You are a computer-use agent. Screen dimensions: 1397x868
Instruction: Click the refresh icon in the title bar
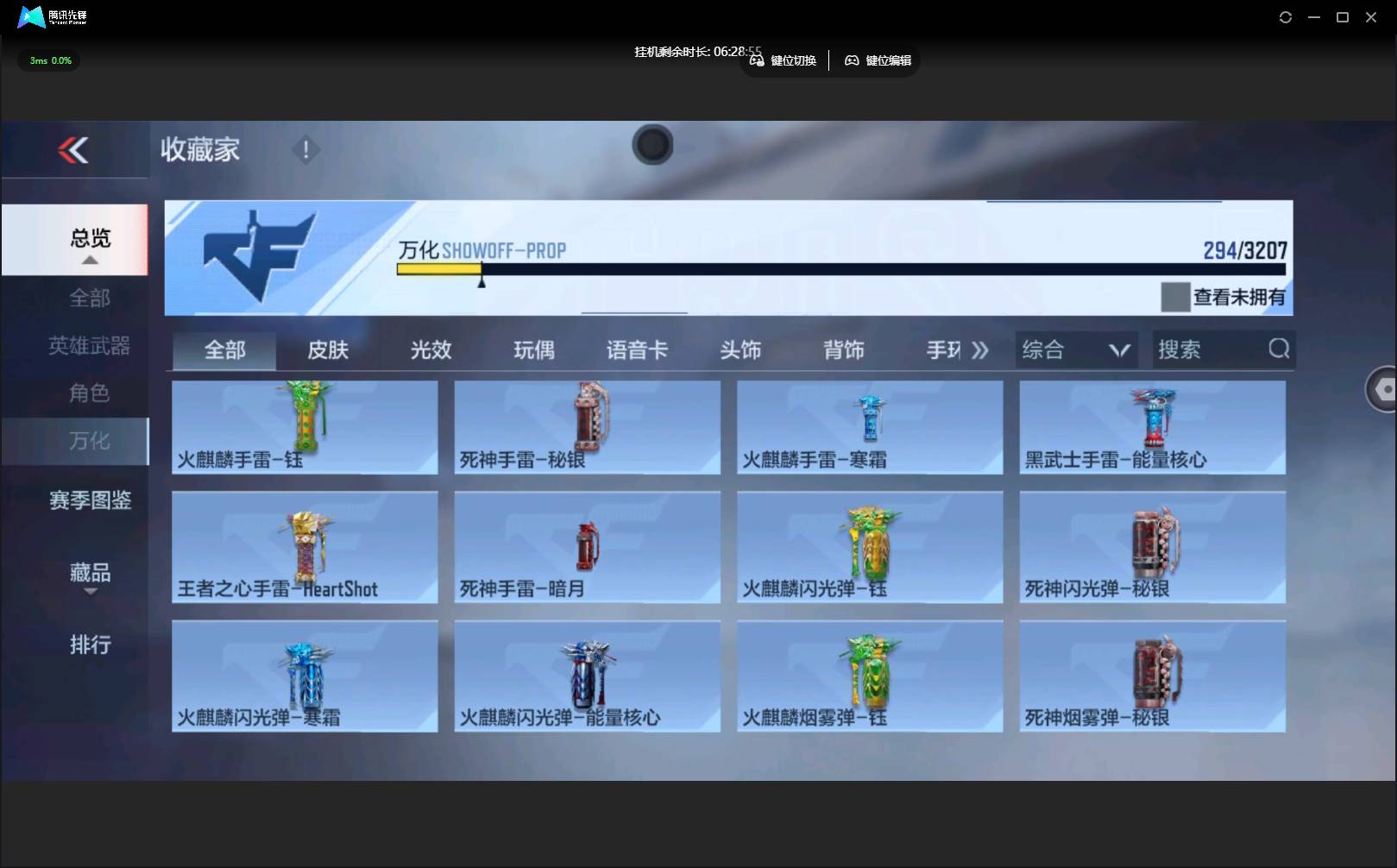(1285, 17)
